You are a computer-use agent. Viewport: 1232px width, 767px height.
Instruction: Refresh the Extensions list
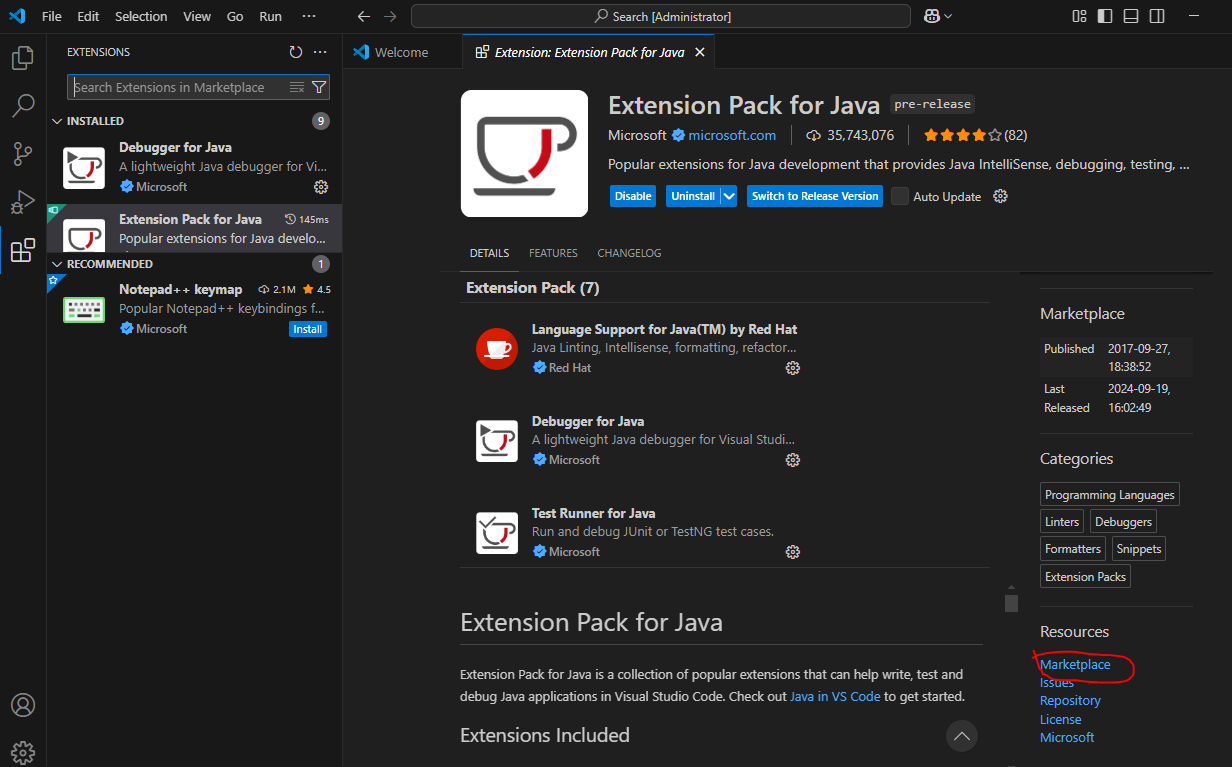click(x=296, y=52)
